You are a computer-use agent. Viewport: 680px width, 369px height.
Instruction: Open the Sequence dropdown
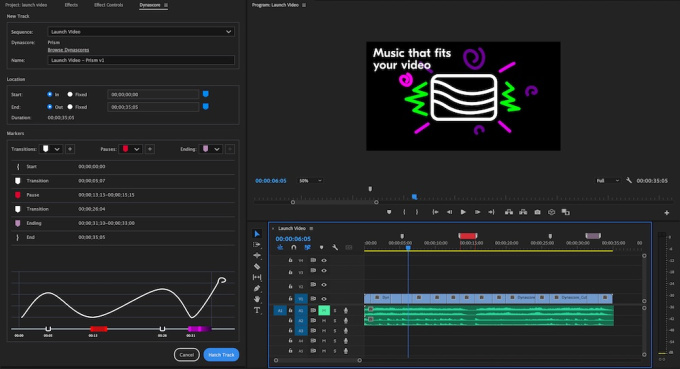[141, 32]
